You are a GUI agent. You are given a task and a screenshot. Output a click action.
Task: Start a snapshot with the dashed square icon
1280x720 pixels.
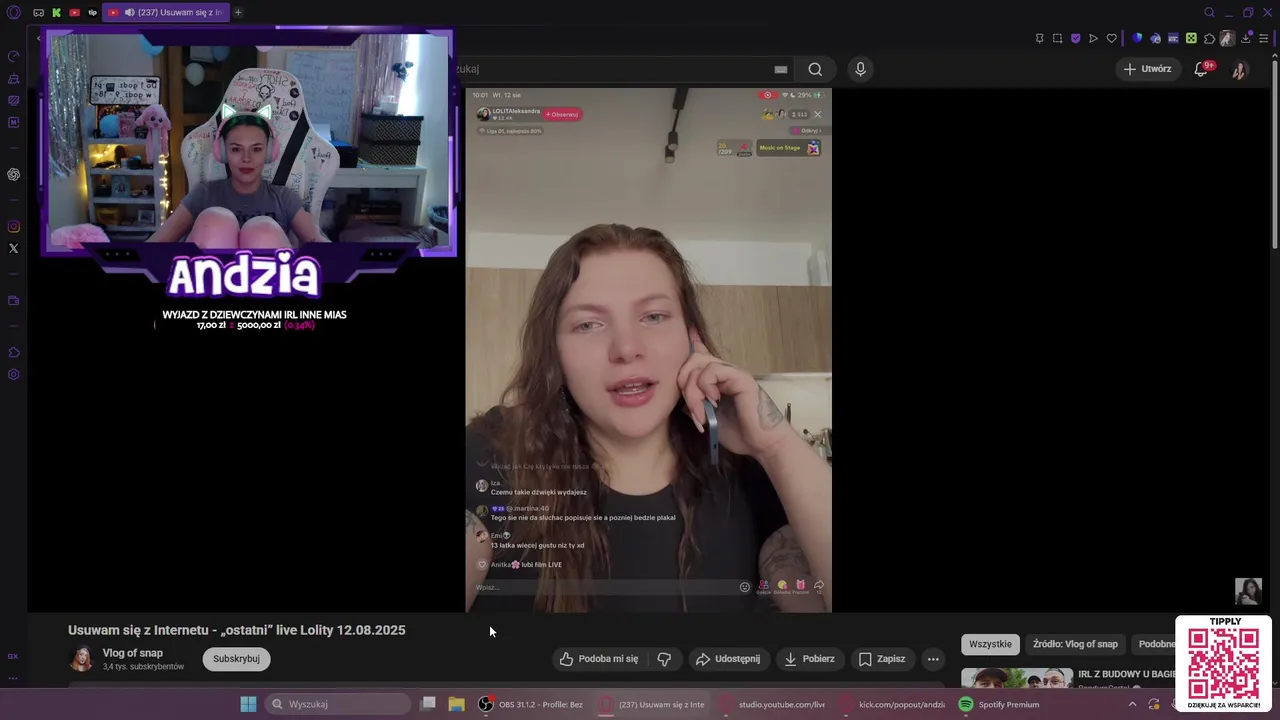point(1057,39)
